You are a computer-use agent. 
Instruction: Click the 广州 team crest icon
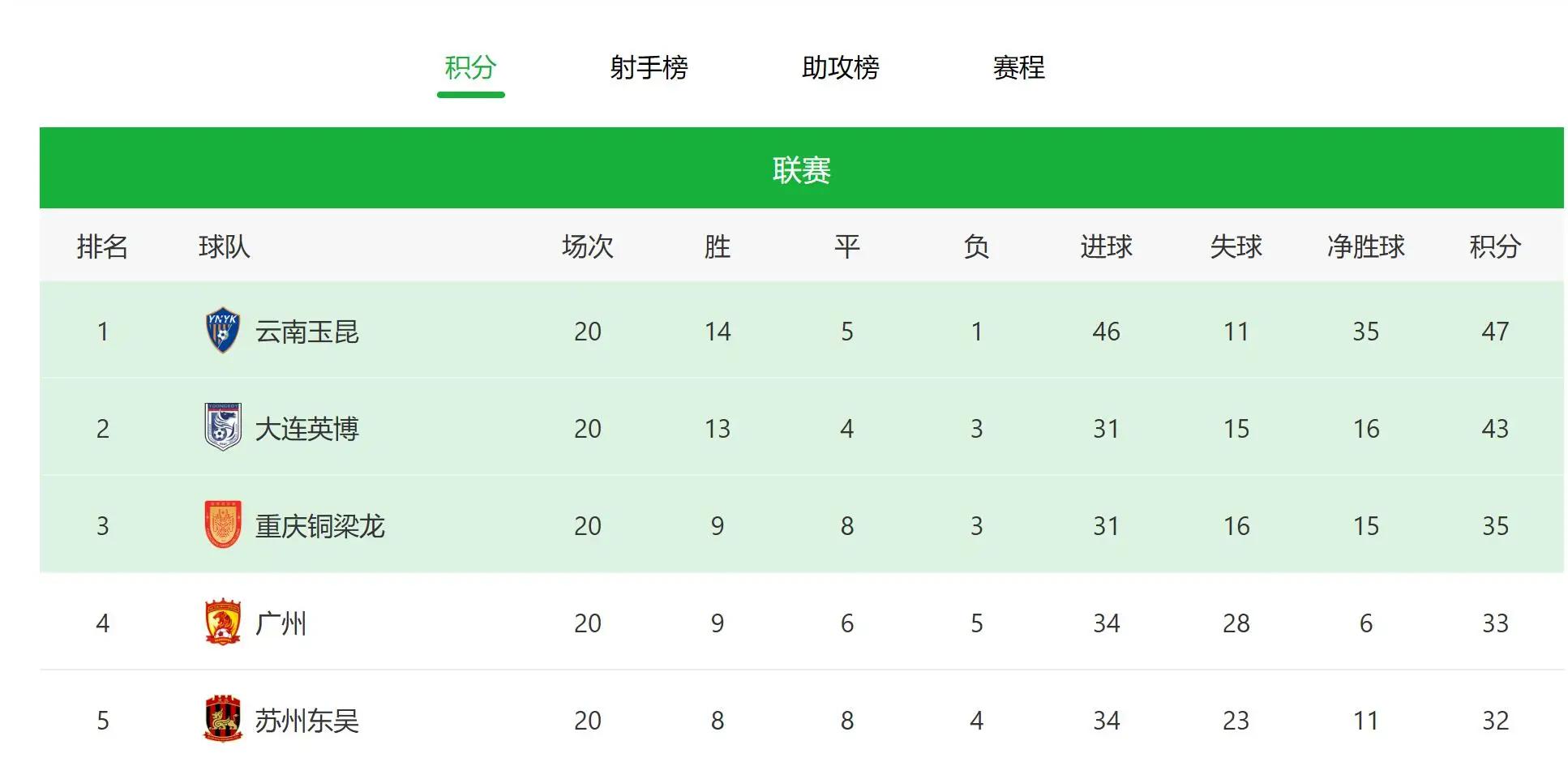(x=223, y=622)
